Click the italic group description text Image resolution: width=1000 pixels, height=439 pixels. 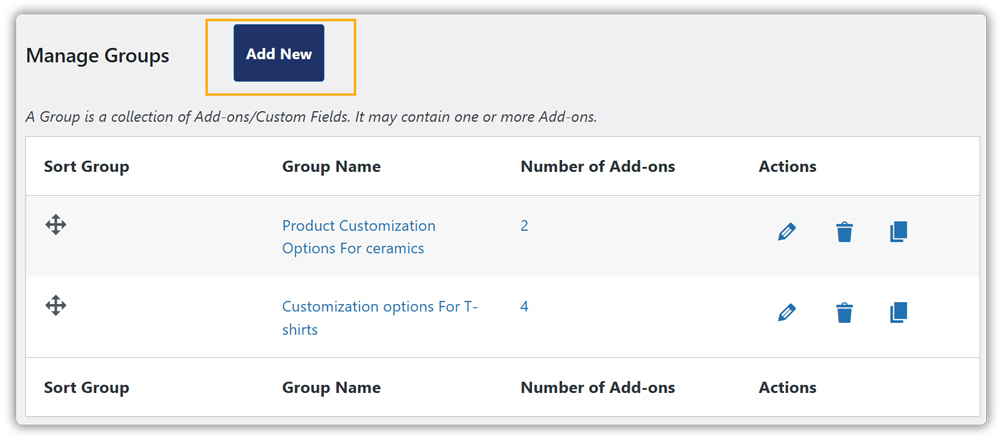(311, 117)
